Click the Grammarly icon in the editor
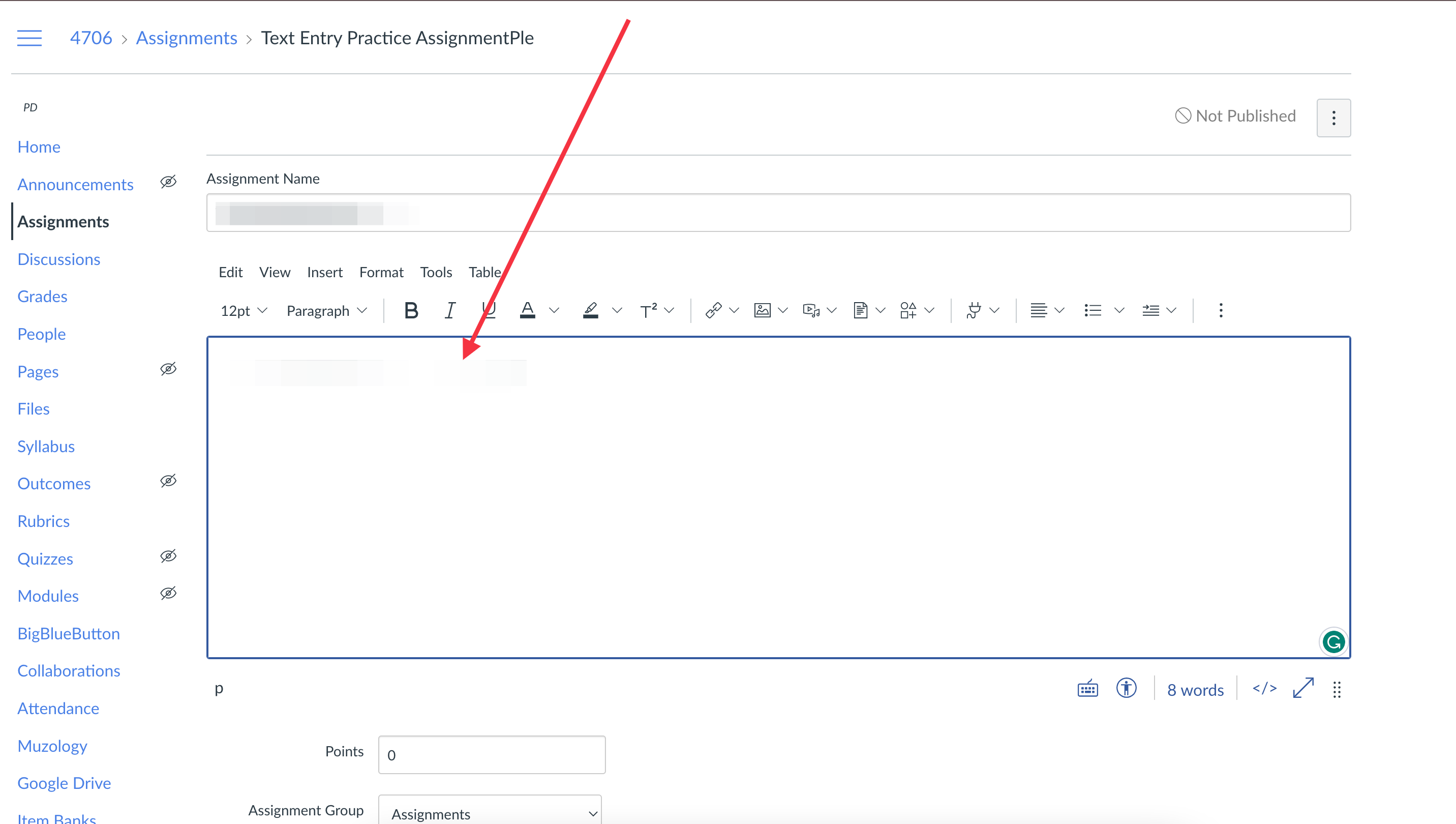This screenshot has height=824, width=1456. 1334,642
